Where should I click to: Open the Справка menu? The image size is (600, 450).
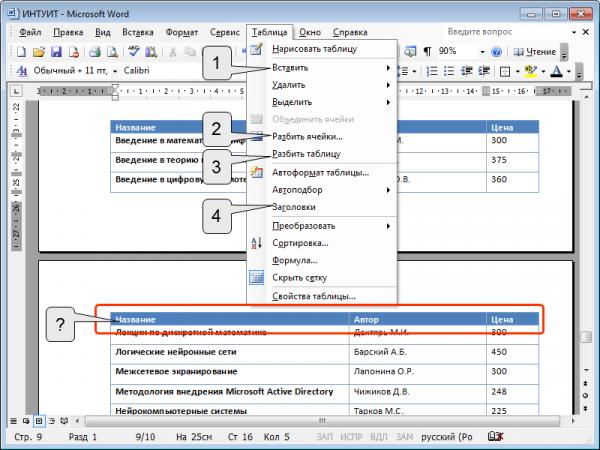tap(350, 32)
